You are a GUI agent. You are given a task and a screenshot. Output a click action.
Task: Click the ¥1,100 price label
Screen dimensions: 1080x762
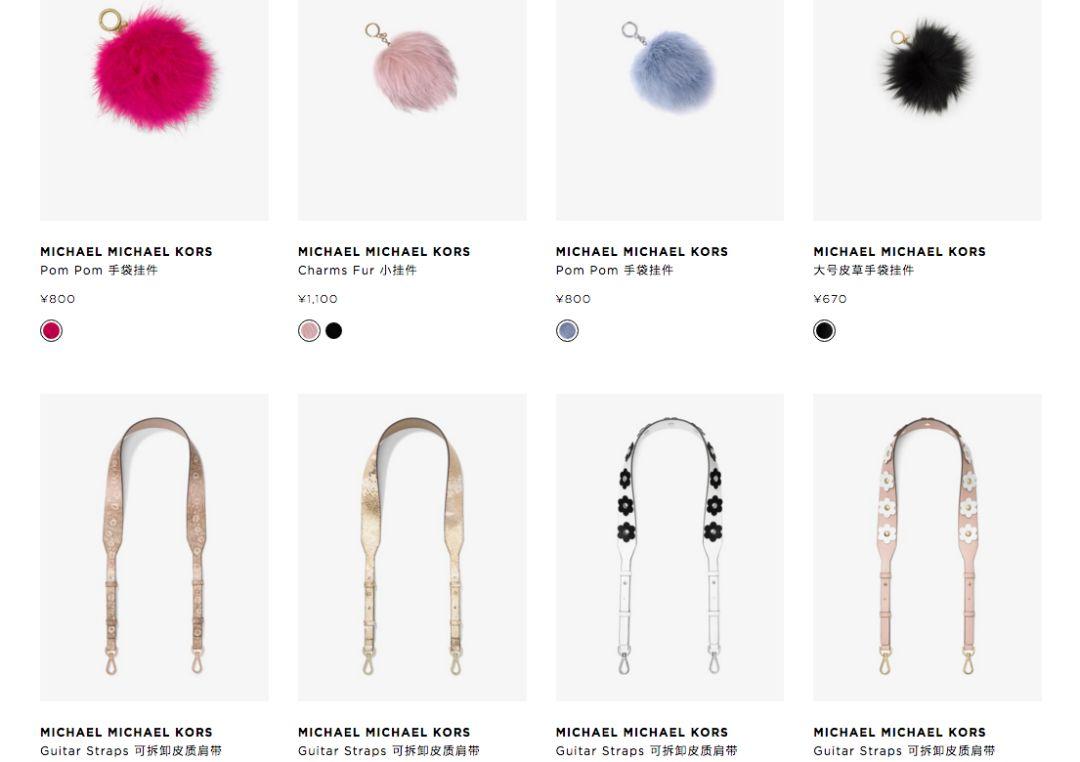coord(318,299)
